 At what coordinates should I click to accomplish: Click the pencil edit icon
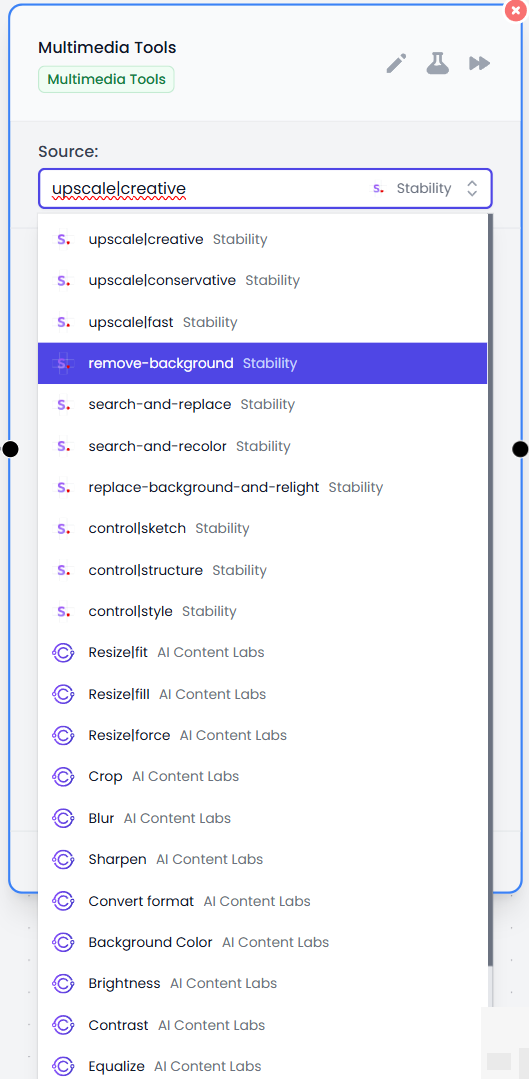point(396,64)
